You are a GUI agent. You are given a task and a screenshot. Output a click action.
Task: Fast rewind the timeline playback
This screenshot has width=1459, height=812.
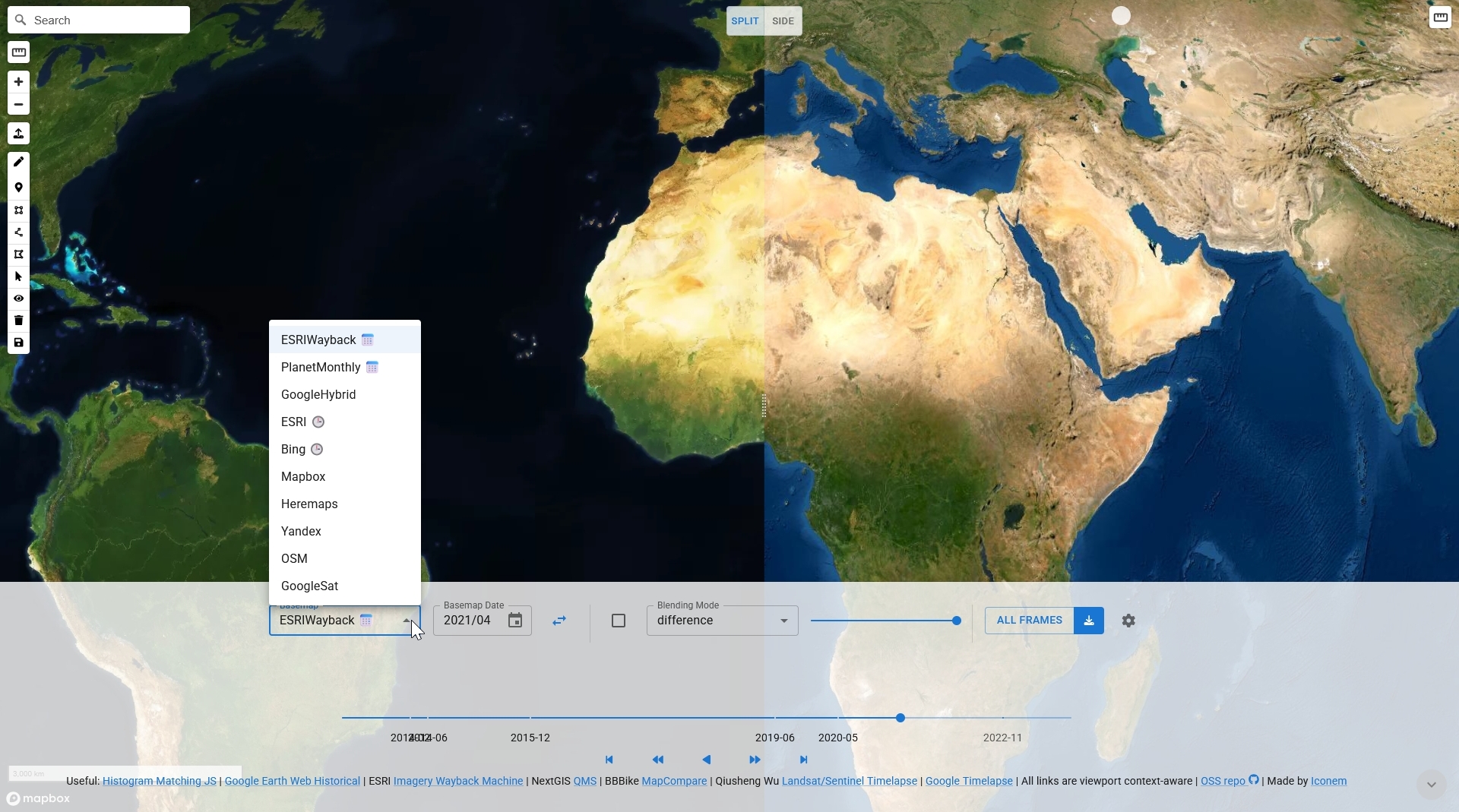tap(658, 760)
